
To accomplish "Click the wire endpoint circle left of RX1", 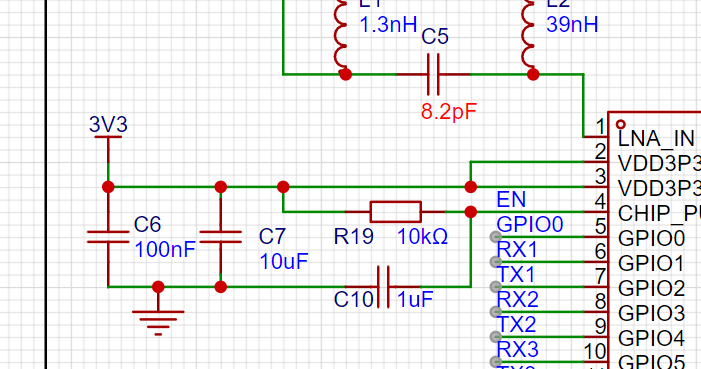I will 495,262.
